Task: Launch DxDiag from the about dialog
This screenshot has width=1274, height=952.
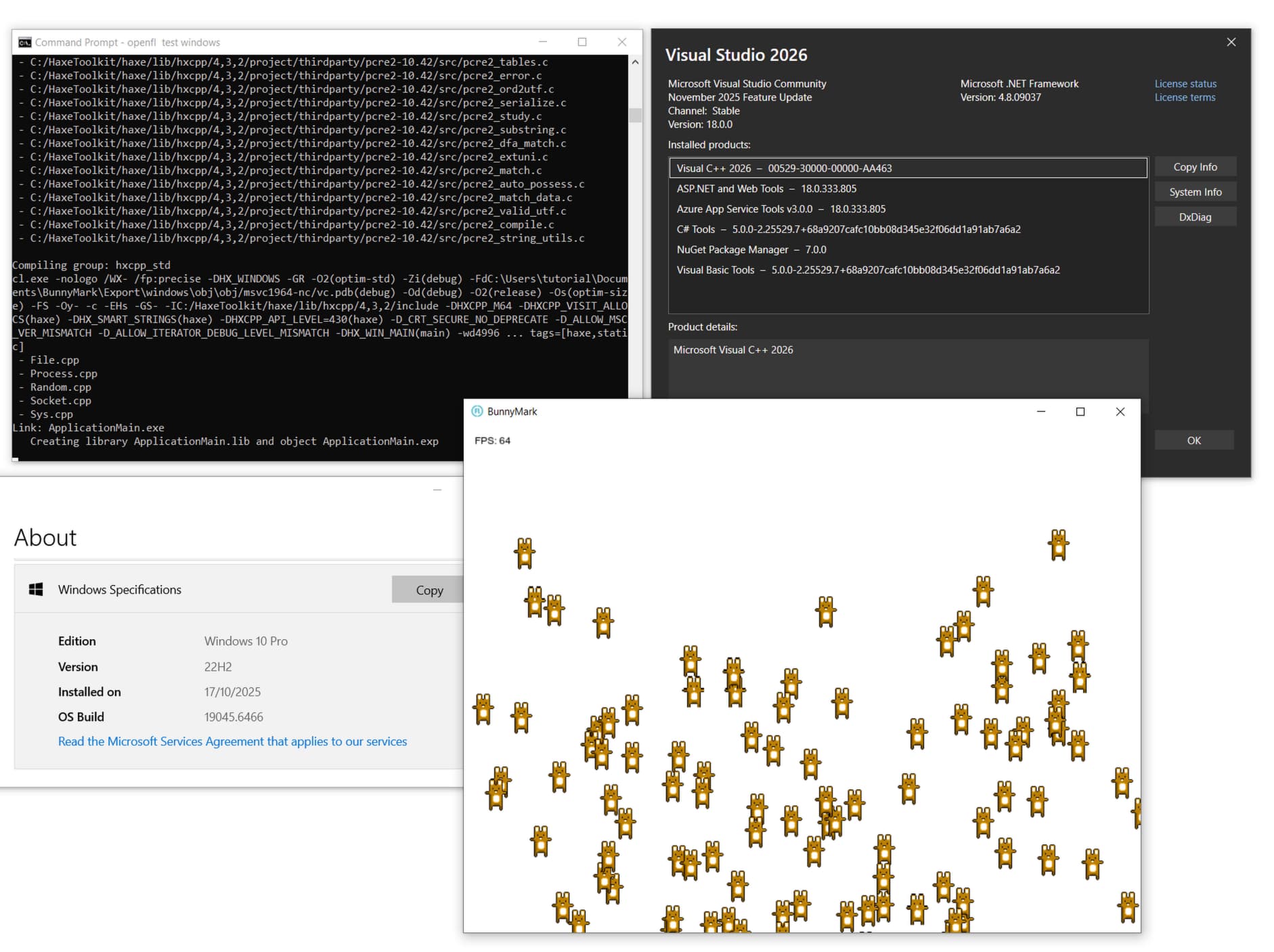Action: (x=1195, y=217)
